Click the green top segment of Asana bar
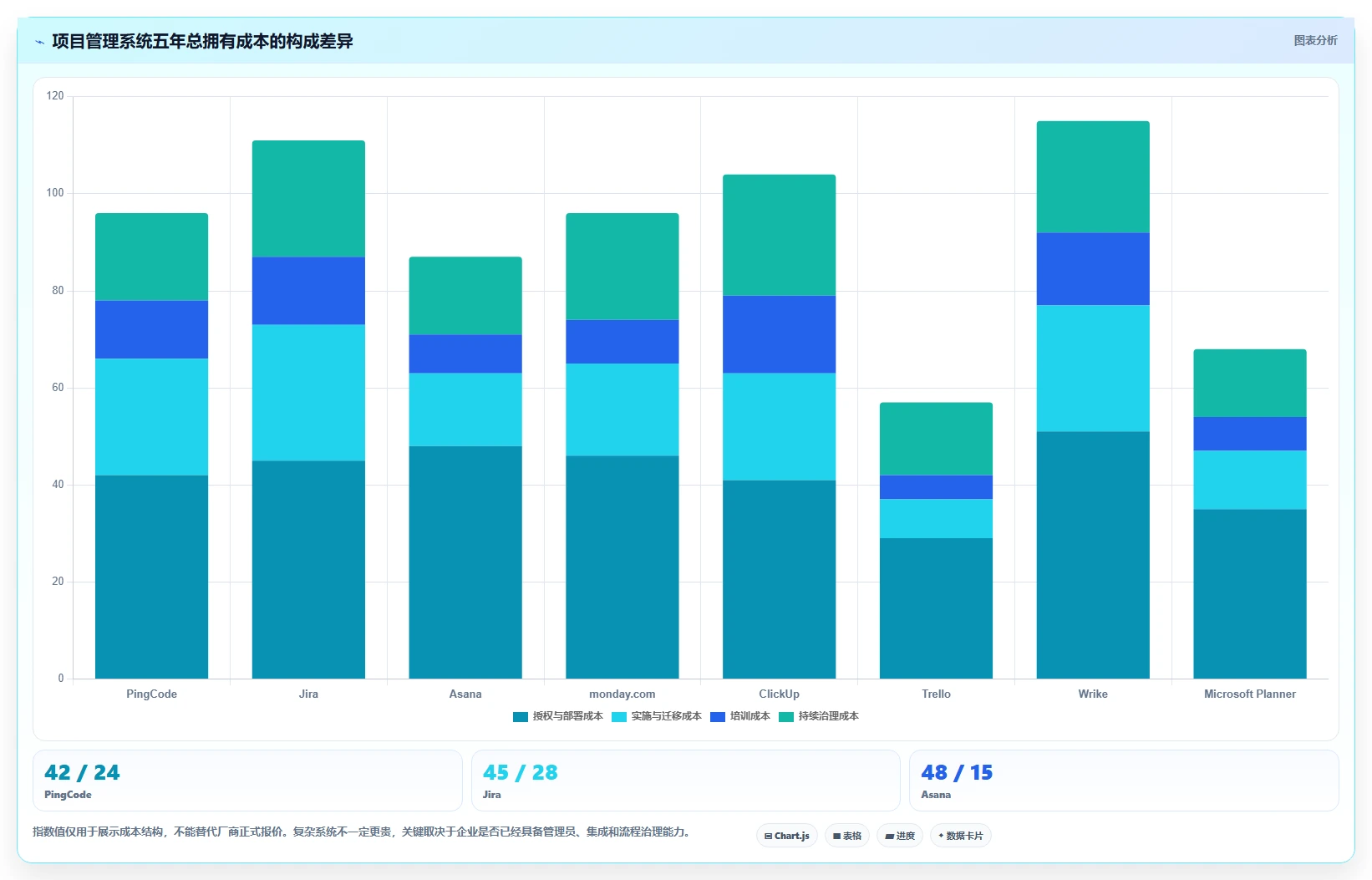Image resolution: width=1372 pixels, height=880 pixels. tap(465, 296)
